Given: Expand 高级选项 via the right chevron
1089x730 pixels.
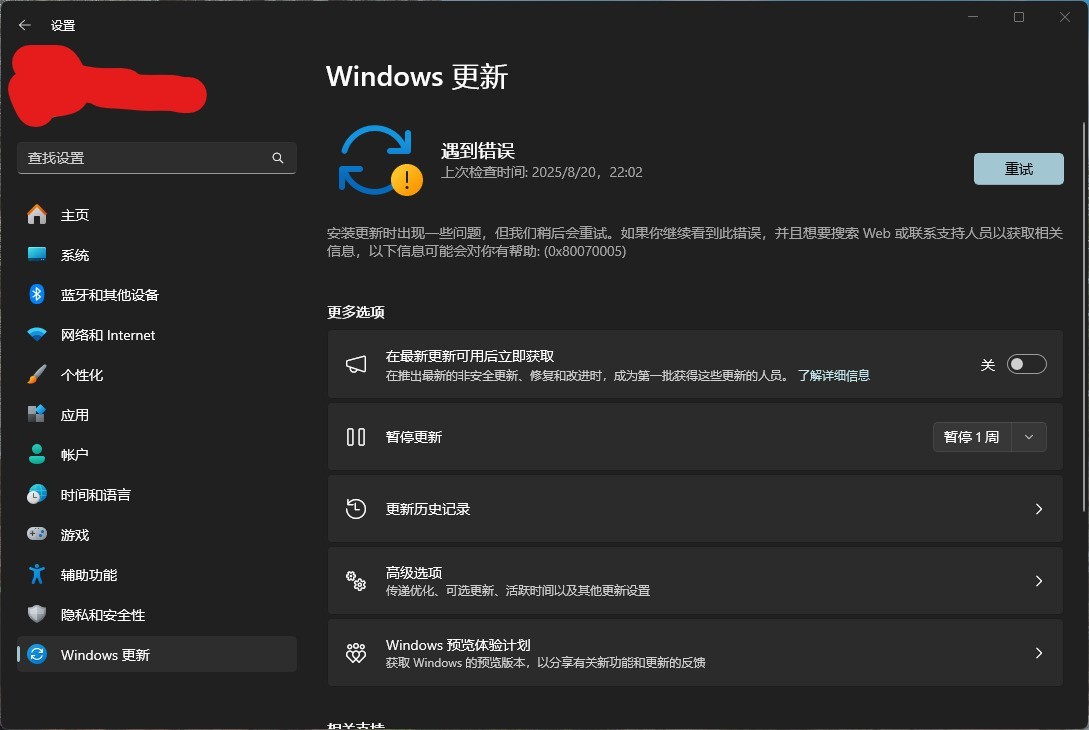Looking at the screenshot, I should (1038, 581).
